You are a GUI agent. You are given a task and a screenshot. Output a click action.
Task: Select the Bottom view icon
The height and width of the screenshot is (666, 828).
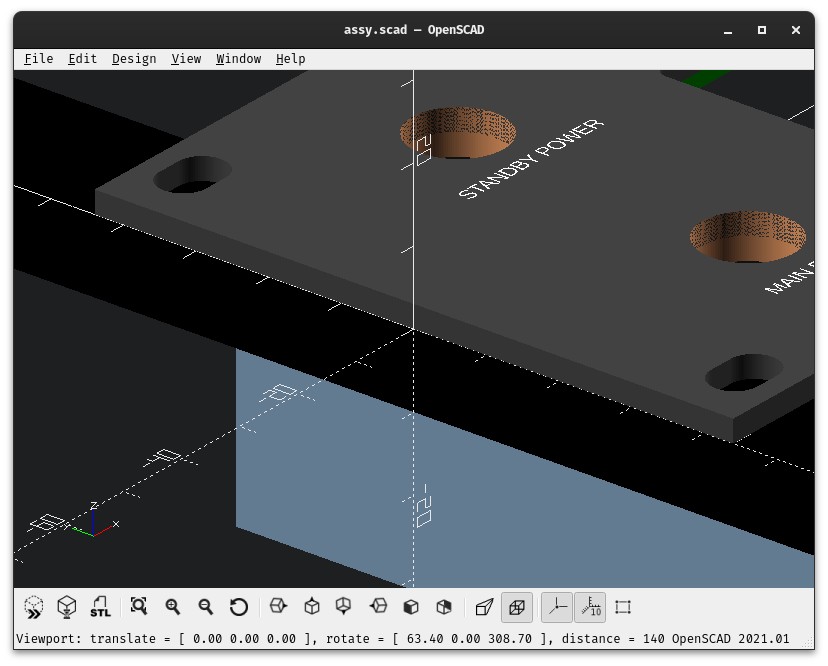343,607
